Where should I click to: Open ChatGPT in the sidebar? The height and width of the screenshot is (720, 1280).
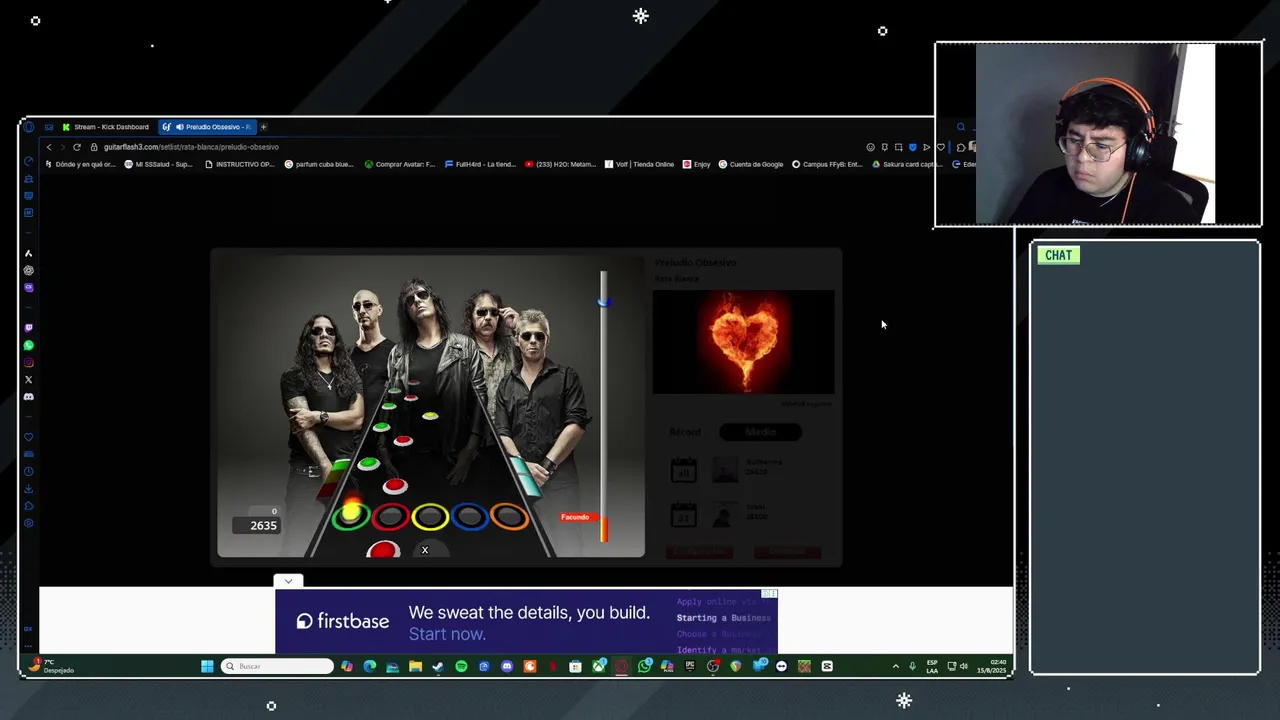click(x=28, y=270)
